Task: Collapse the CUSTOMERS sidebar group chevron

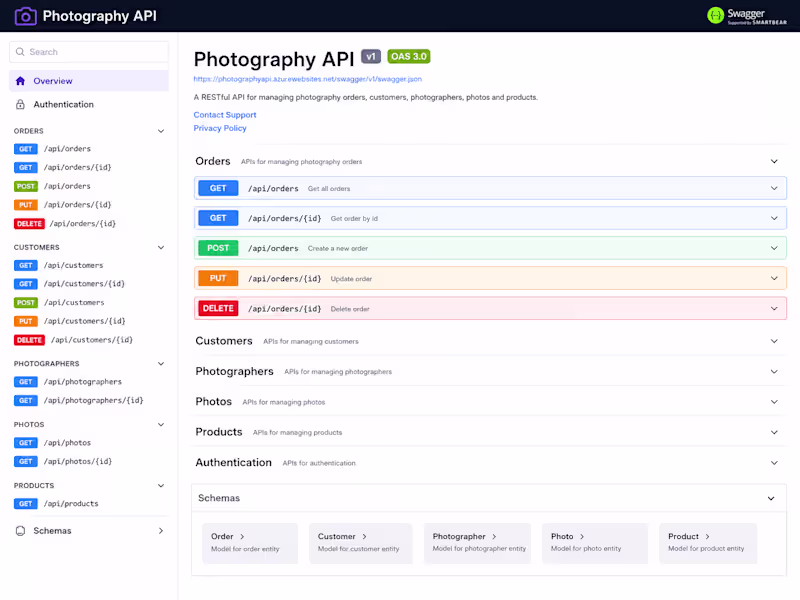Action: pyautogui.click(x=161, y=247)
